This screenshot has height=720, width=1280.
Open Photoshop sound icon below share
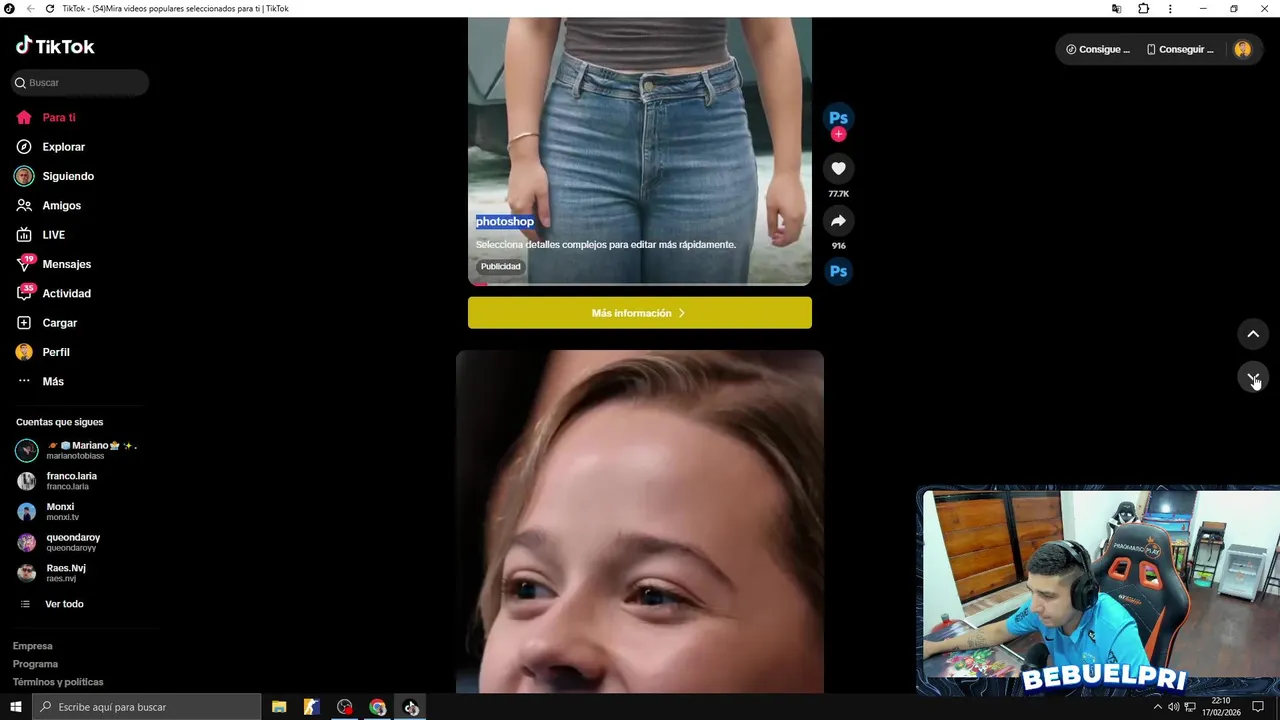[x=838, y=271]
